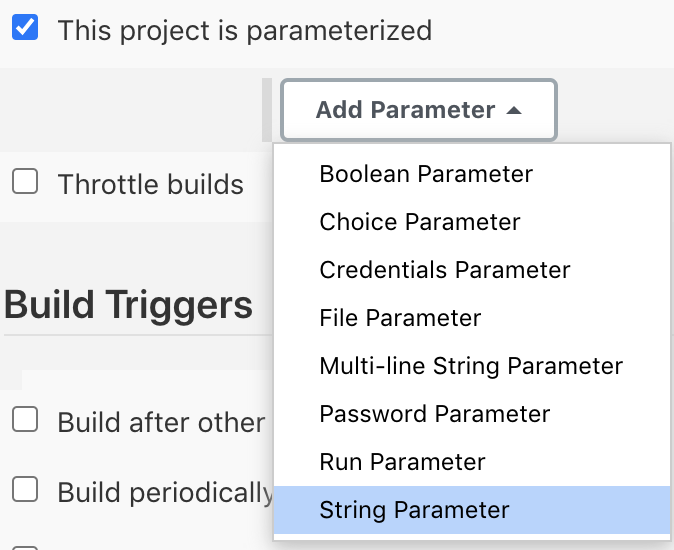Uncheck This project is parameterized checkbox

click(25, 27)
